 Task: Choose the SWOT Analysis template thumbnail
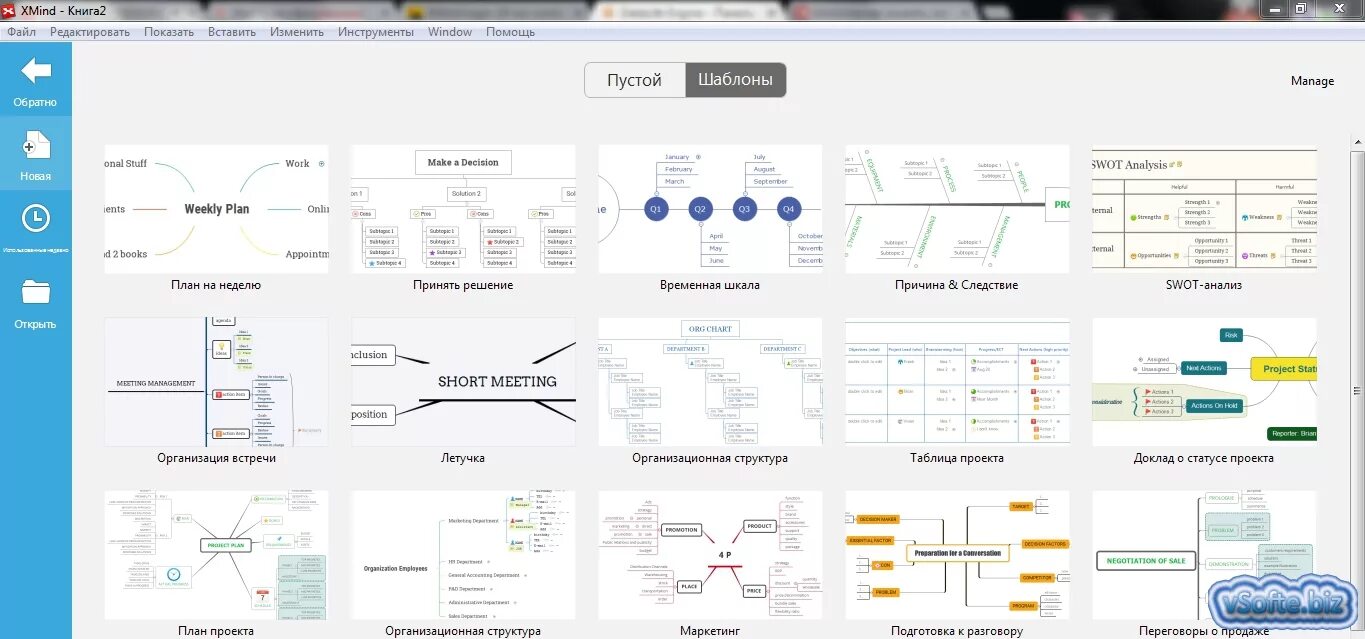point(1204,209)
